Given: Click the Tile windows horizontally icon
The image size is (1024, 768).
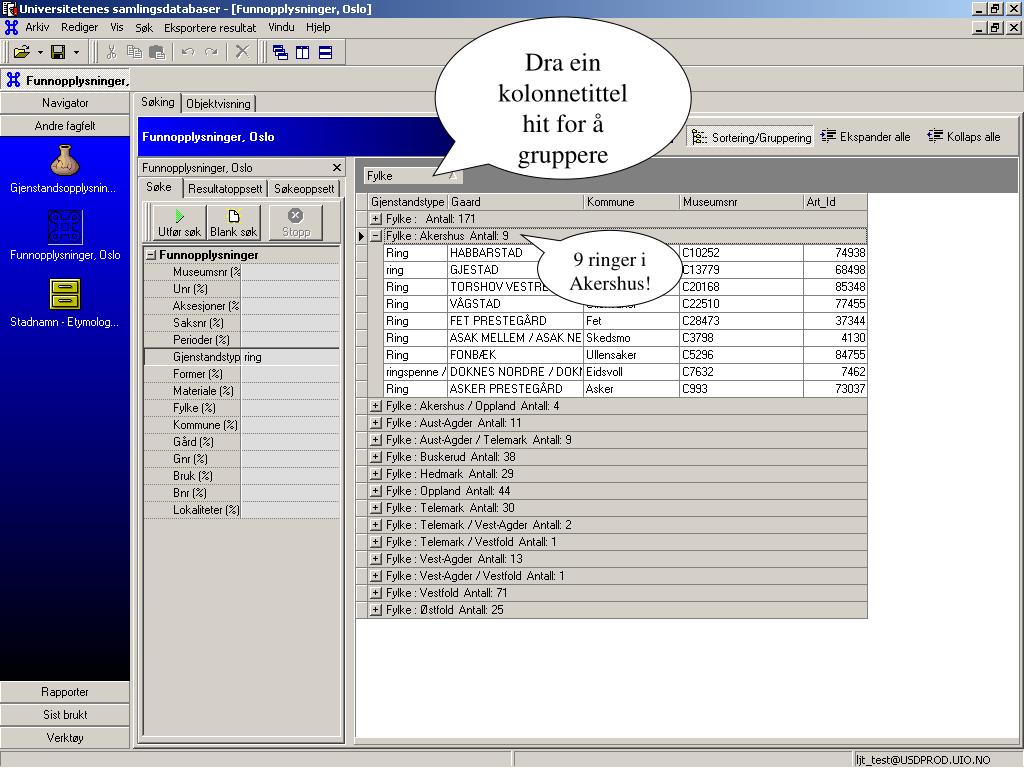Looking at the screenshot, I should (325, 52).
